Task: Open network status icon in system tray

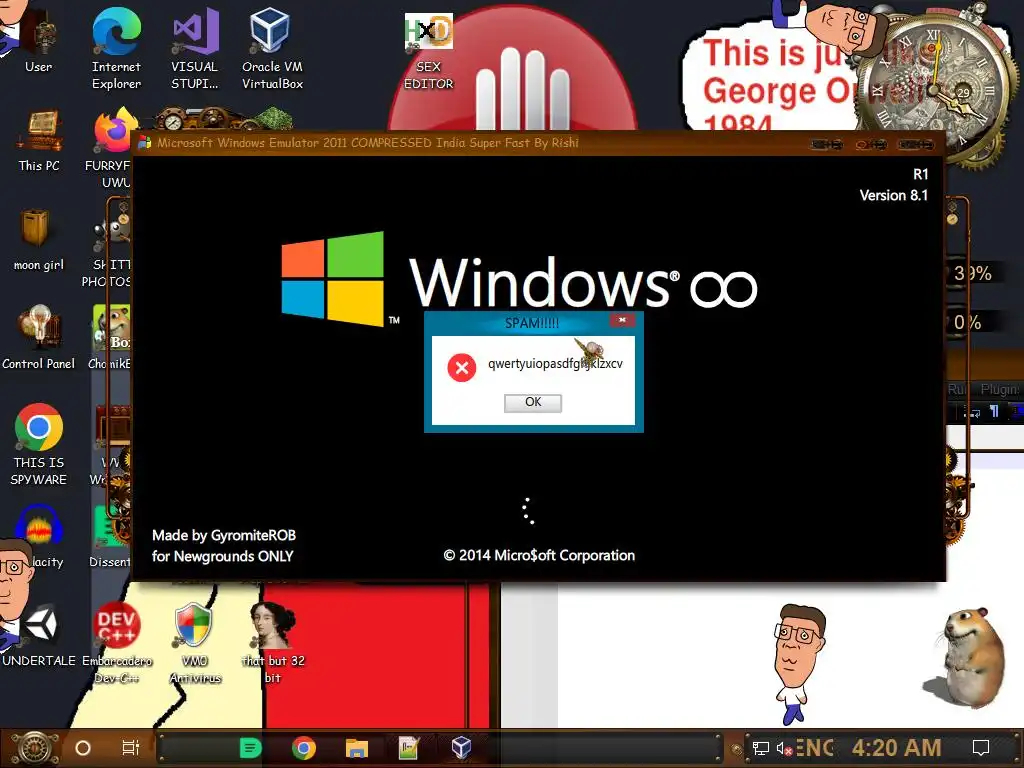Action: (x=760, y=748)
